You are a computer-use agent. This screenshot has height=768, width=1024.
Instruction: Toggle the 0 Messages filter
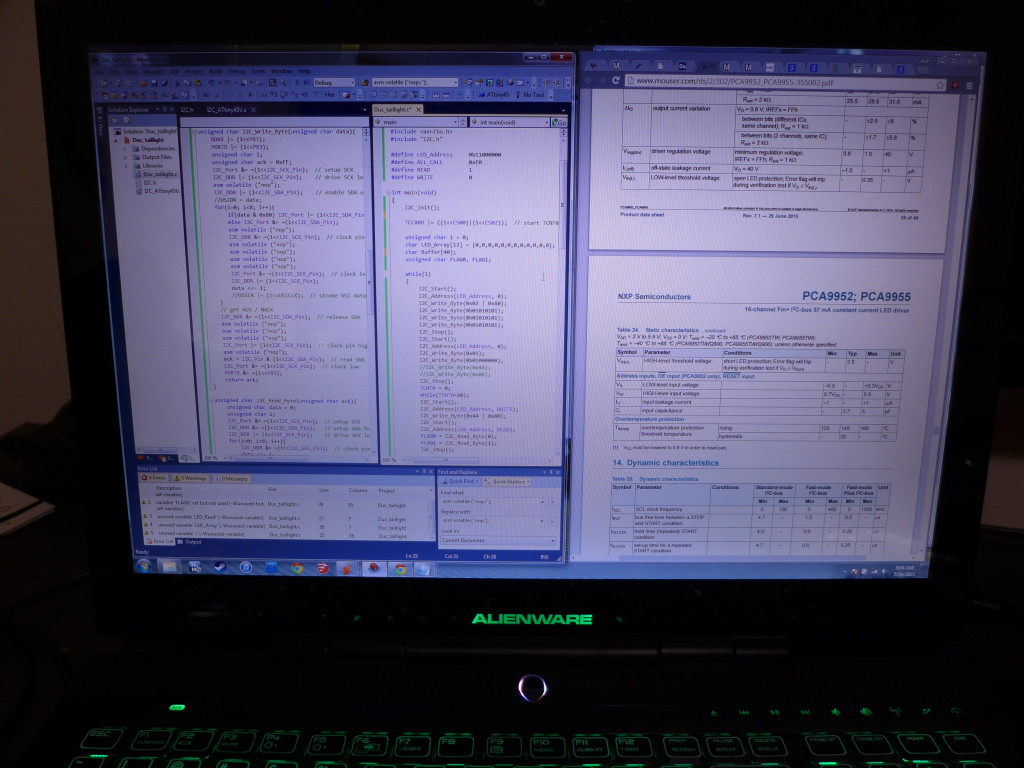(x=232, y=479)
